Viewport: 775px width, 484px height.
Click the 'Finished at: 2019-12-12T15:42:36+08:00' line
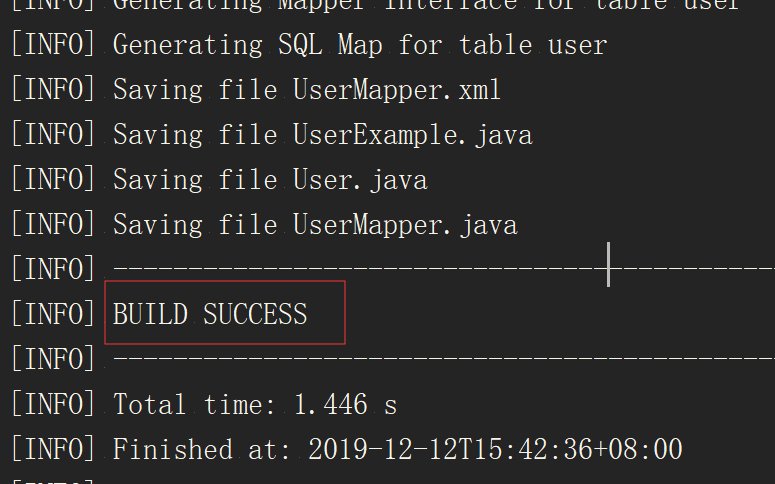(346, 449)
